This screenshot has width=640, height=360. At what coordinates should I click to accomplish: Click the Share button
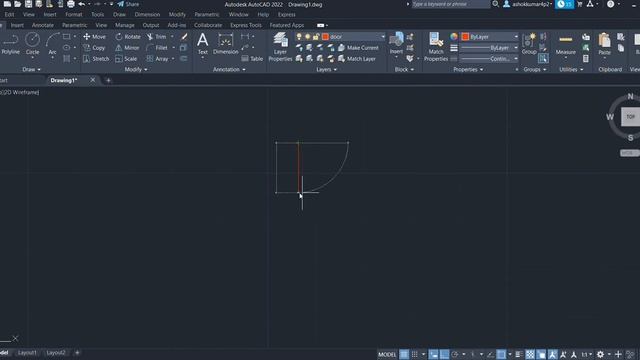click(128, 4)
